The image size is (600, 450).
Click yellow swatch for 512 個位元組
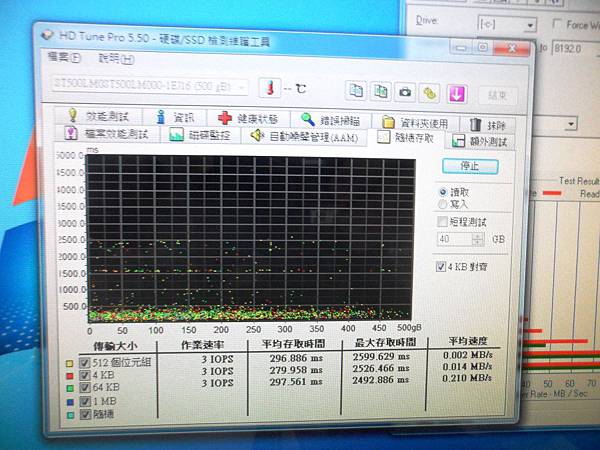point(70,363)
